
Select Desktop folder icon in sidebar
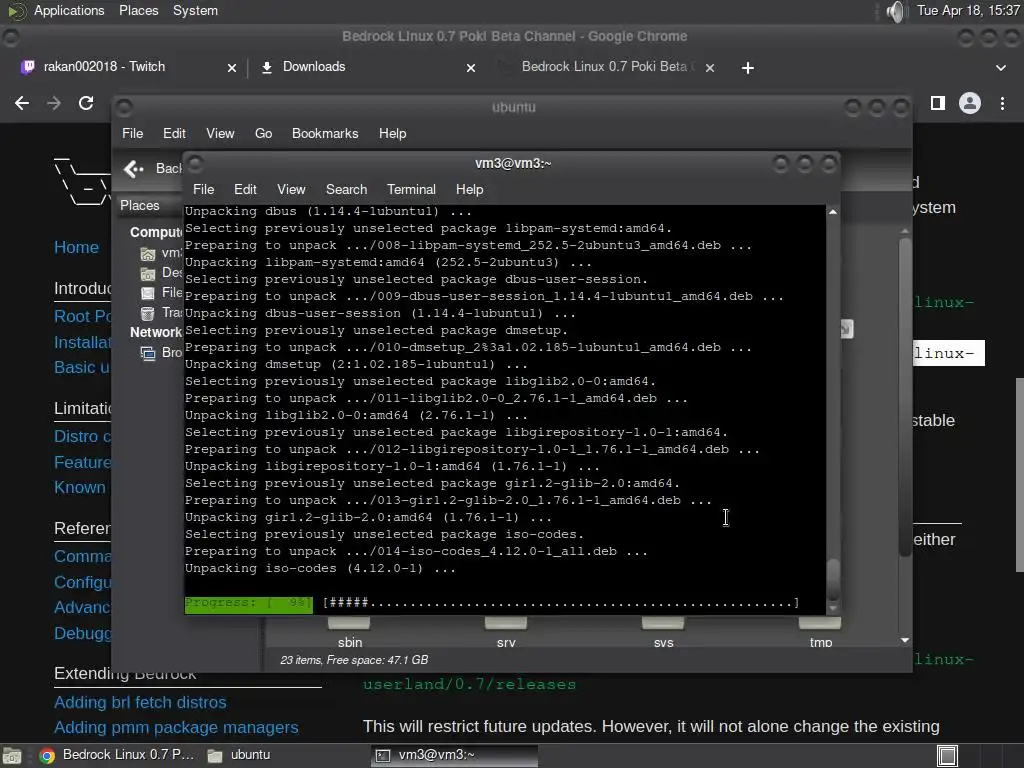tap(148, 273)
